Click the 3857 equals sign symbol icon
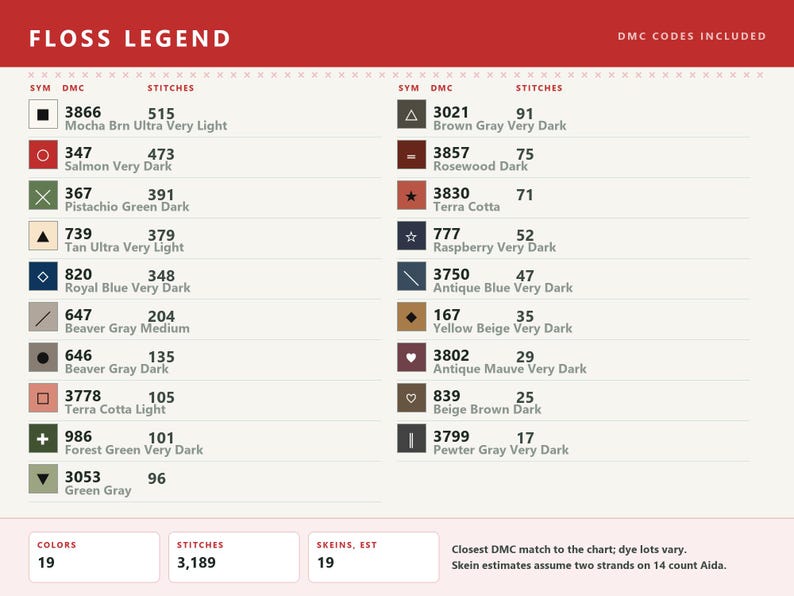 point(411,155)
